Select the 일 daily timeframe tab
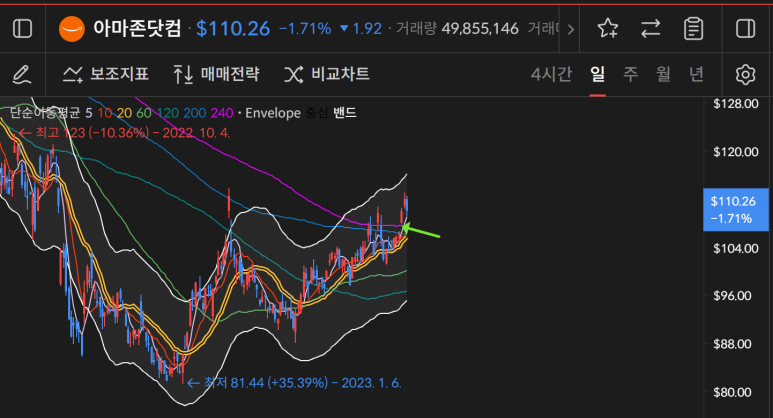 (x=597, y=74)
